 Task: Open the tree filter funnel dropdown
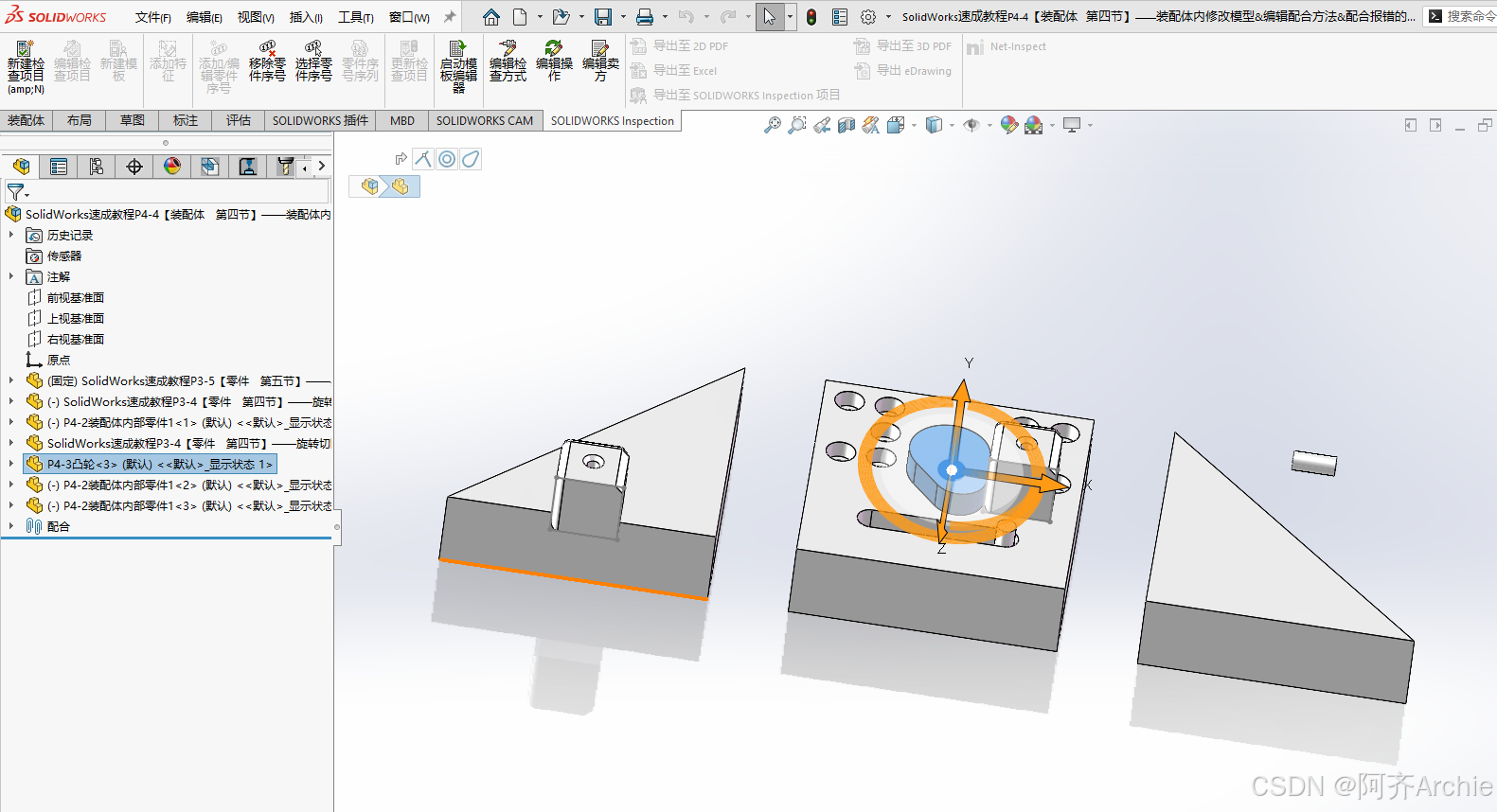(18, 192)
